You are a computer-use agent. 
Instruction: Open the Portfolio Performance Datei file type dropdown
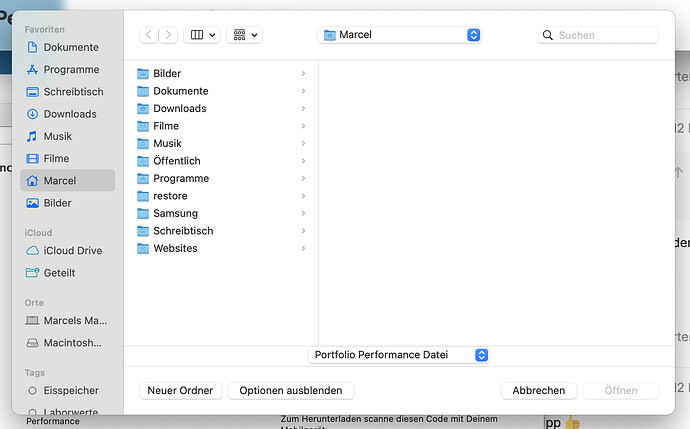[398, 355]
